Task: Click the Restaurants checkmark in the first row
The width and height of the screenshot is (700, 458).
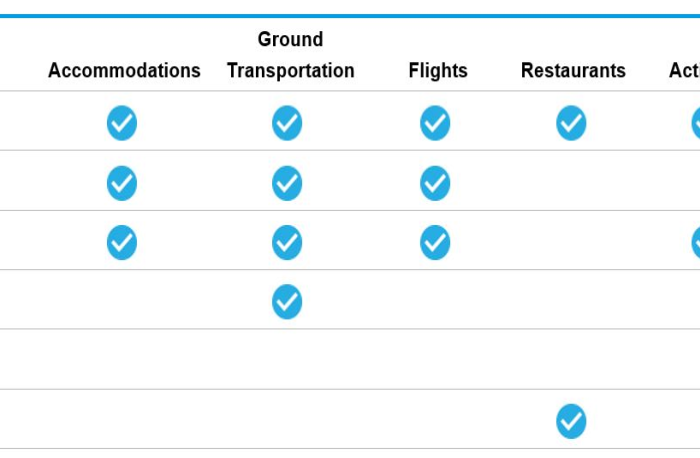Action: click(571, 123)
